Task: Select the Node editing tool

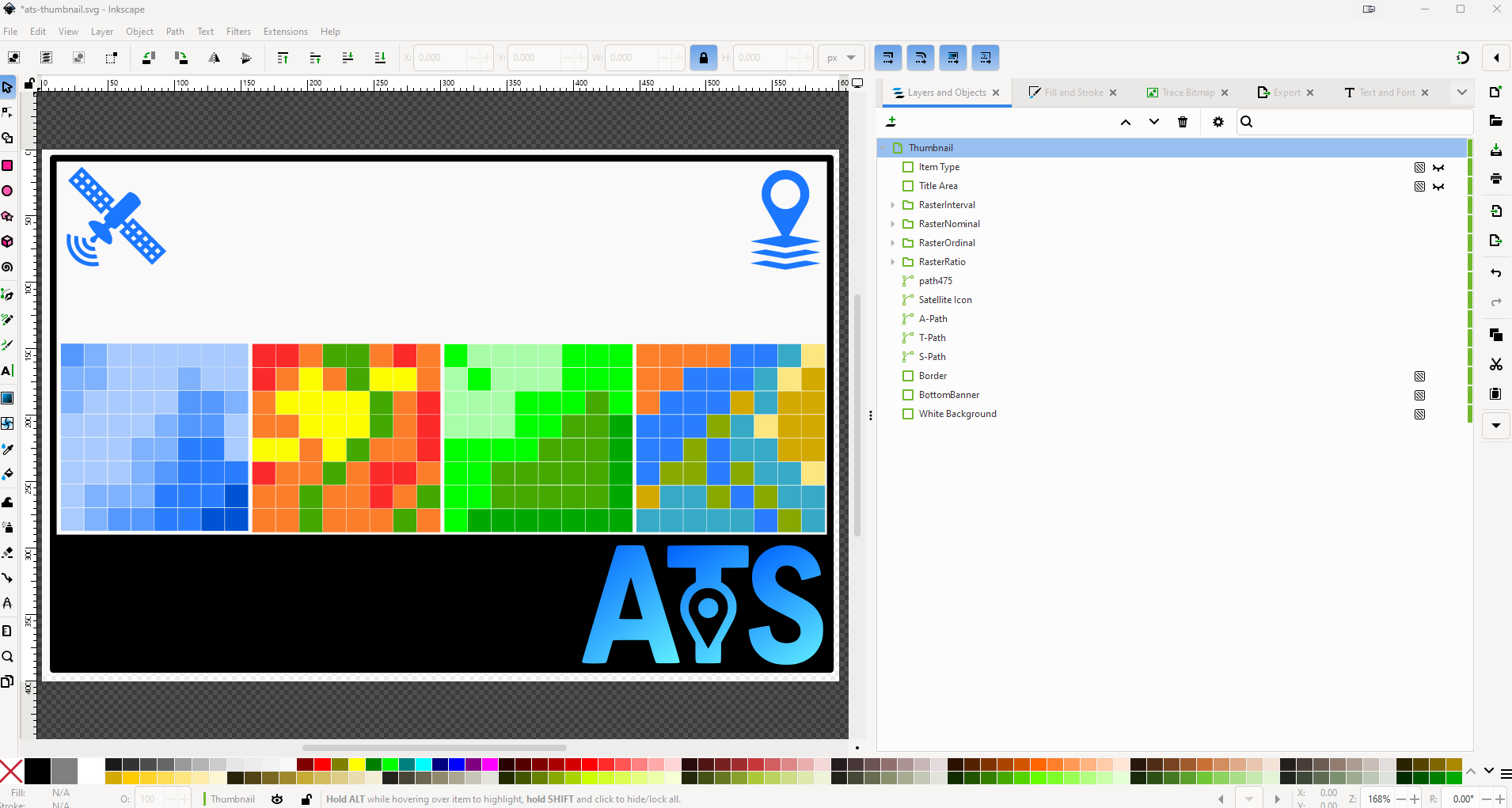Action: (x=8, y=112)
